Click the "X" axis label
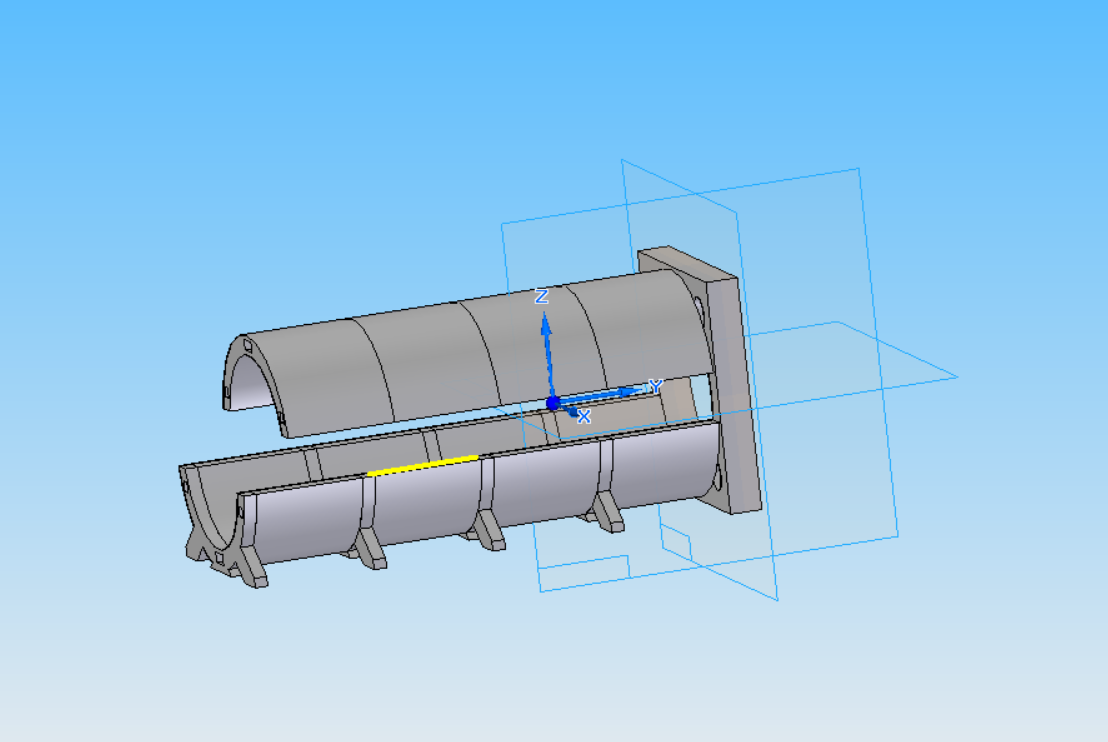 pyautogui.click(x=584, y=416)
